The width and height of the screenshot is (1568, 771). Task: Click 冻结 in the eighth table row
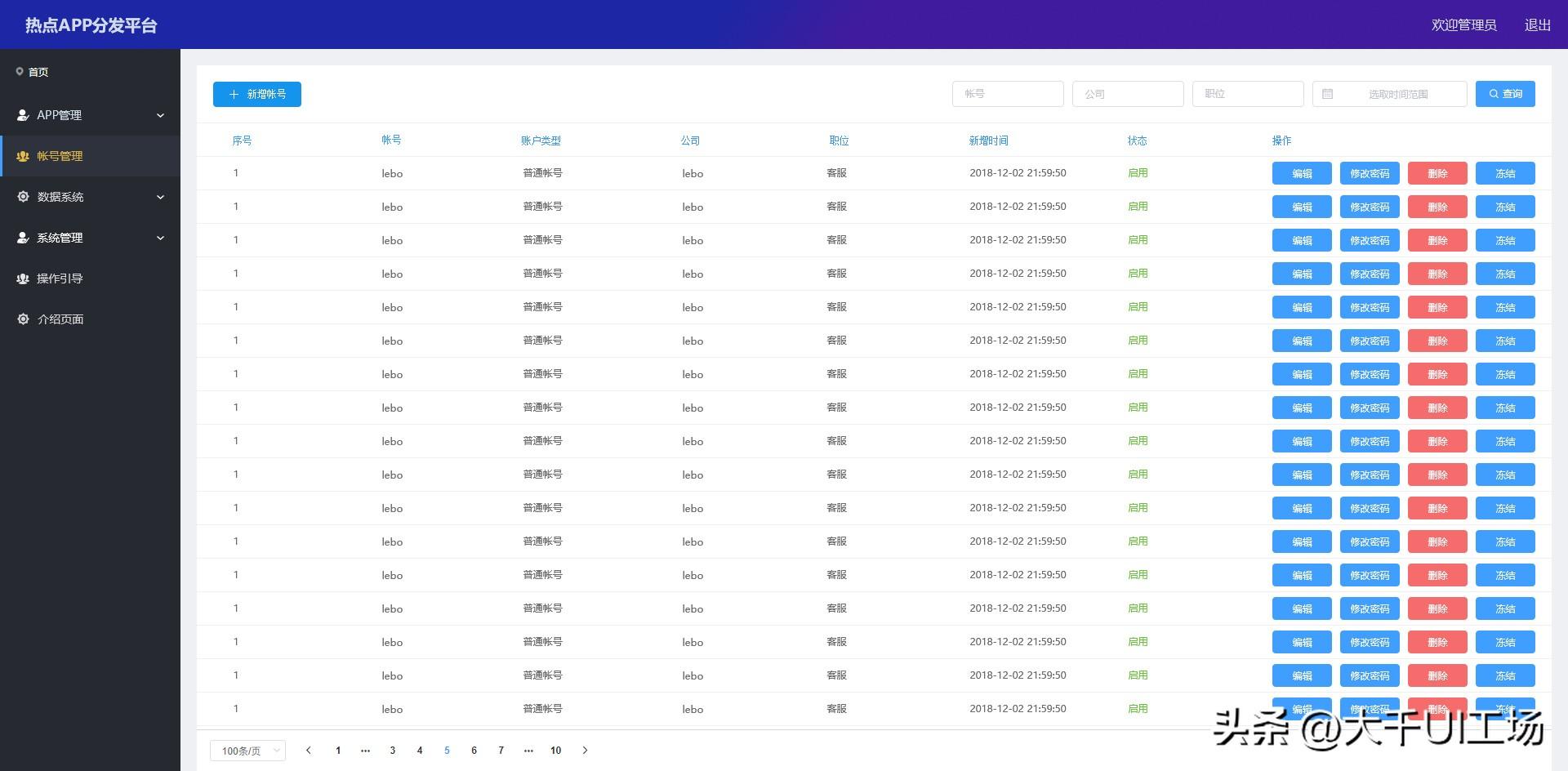[1505, 408]
